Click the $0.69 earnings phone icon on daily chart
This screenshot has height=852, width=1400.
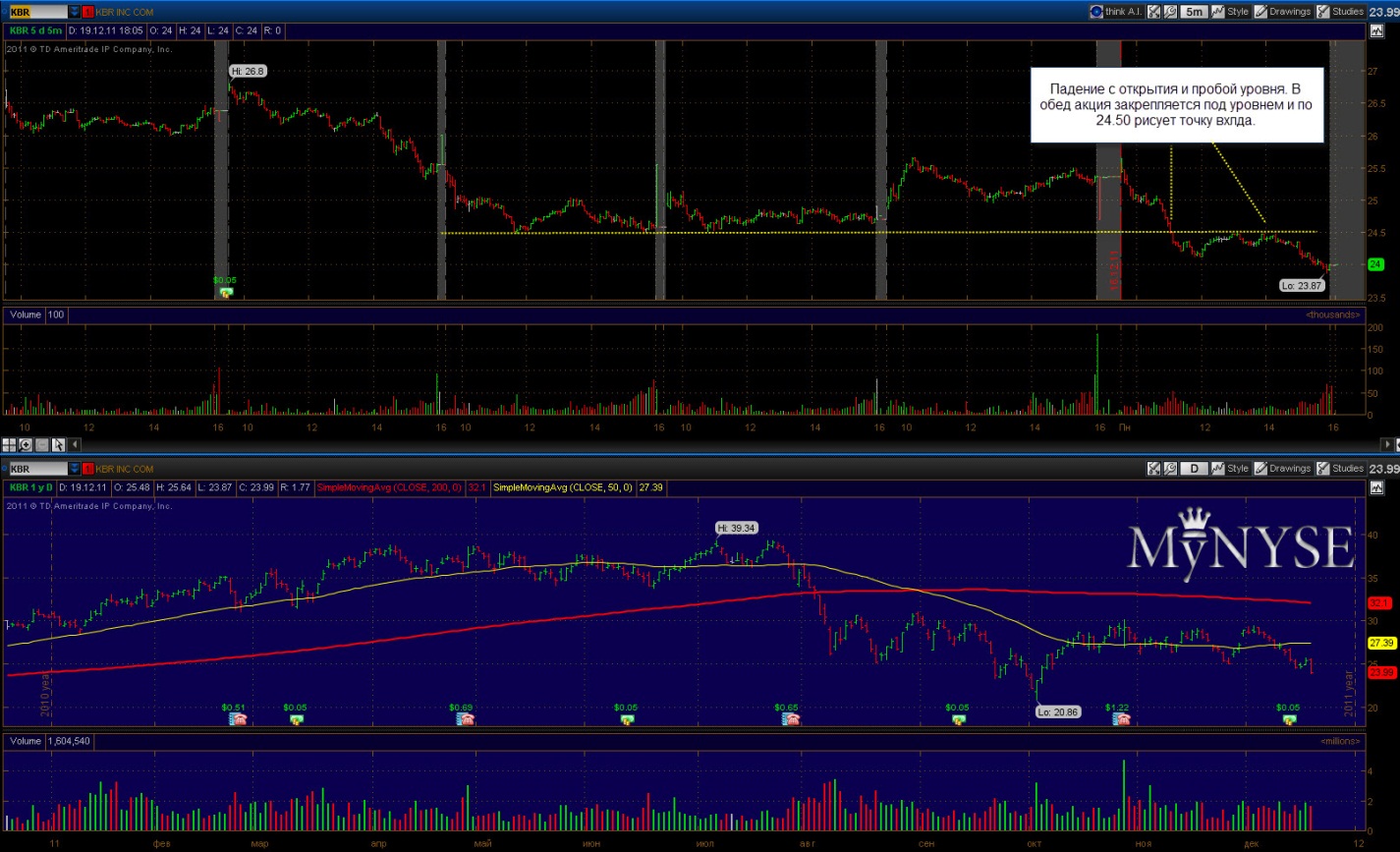click(465, 719)
